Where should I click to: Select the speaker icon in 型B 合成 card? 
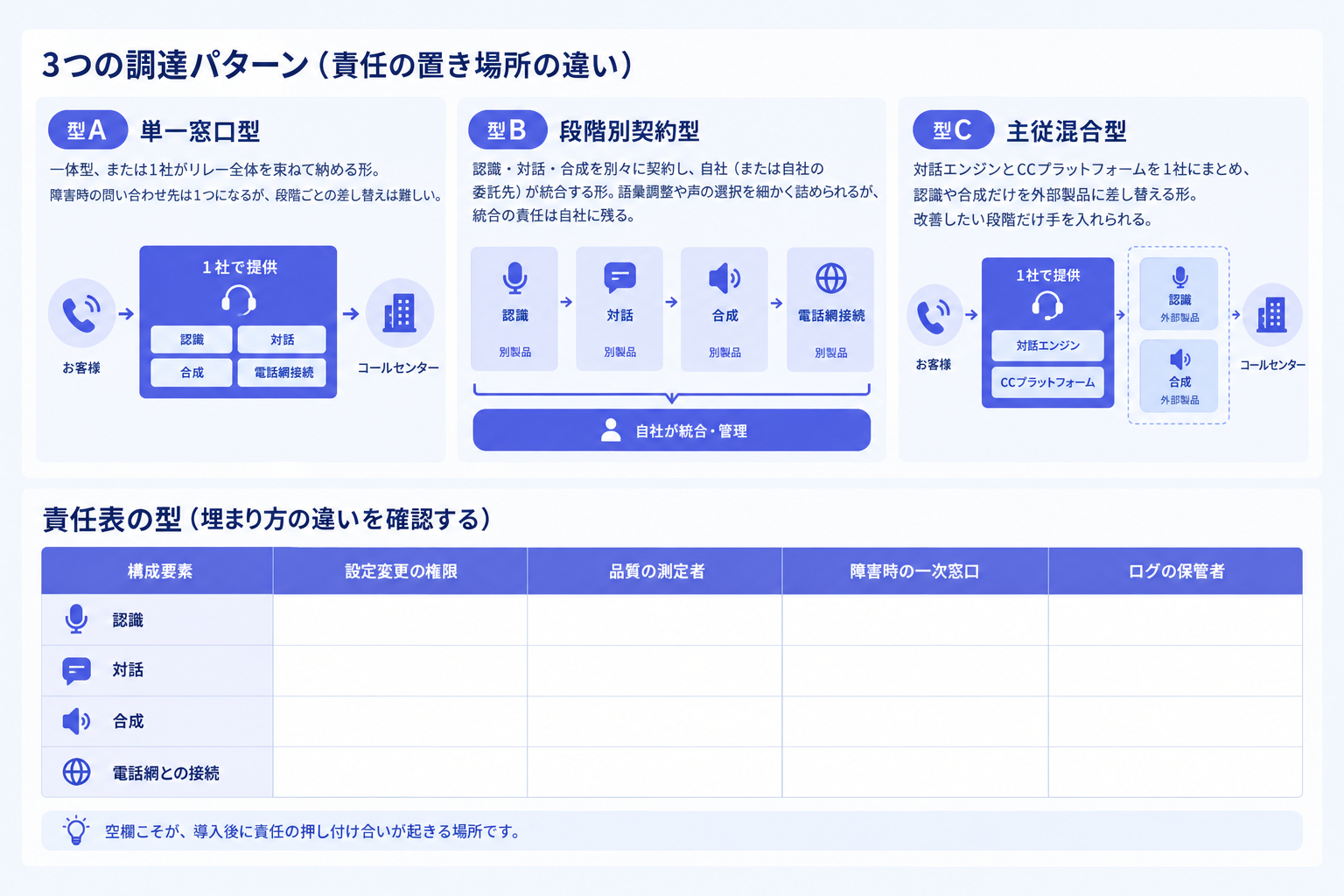tap(724, 278)
